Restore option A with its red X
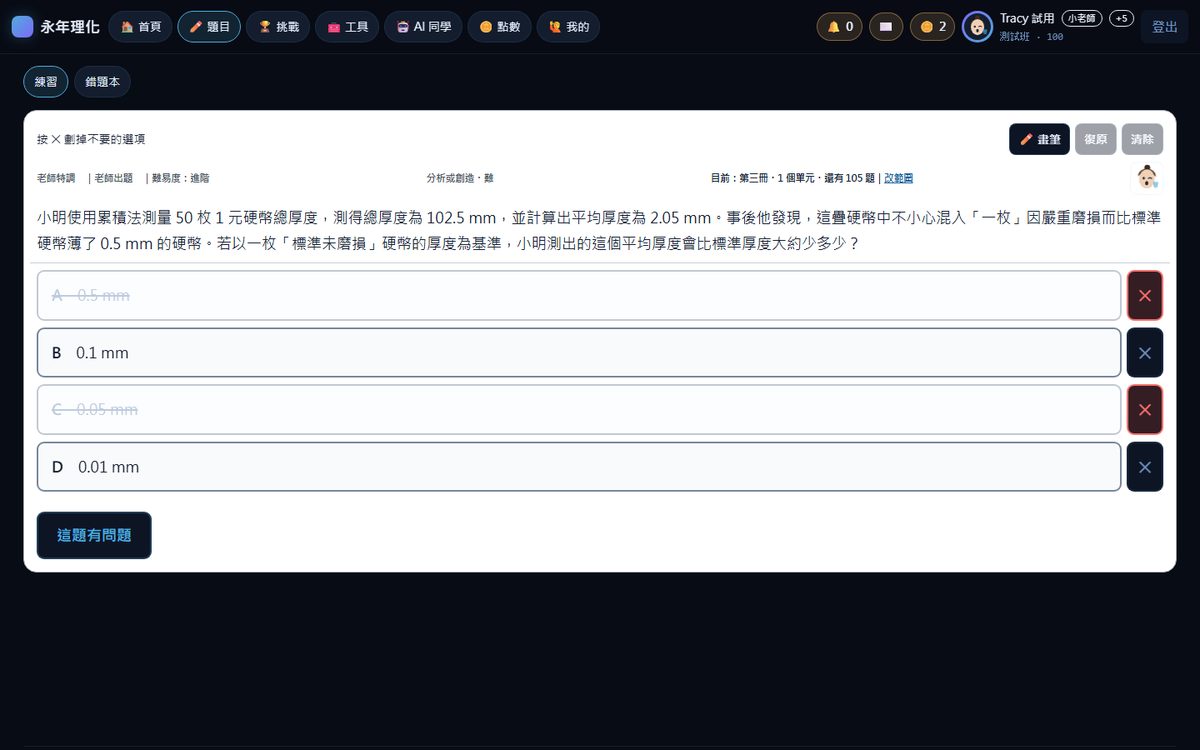Image resolution: width=1200 pixels, height=750 pixels. point(1145,295)
